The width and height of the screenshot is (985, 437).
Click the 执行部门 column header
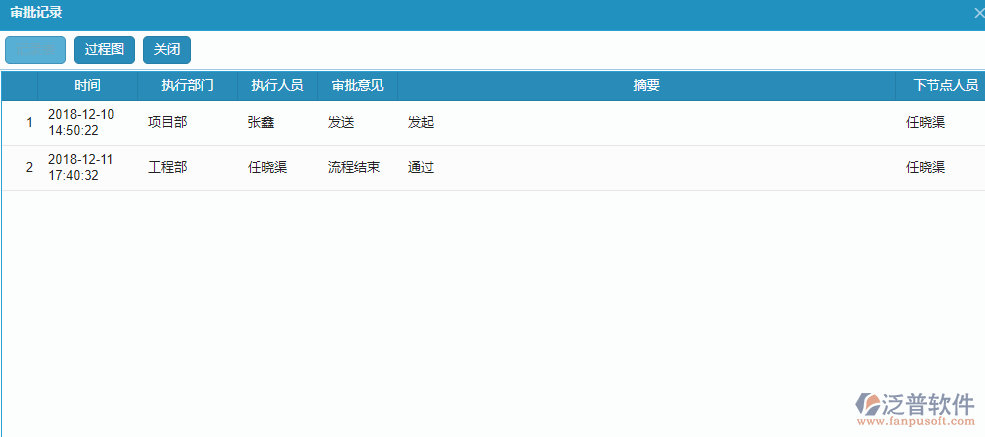187,86
